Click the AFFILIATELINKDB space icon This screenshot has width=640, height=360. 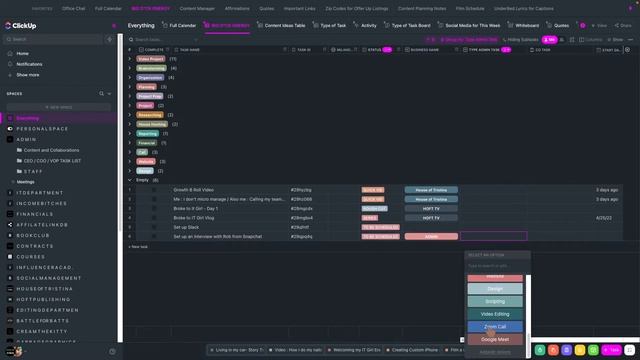coord(10,224)
